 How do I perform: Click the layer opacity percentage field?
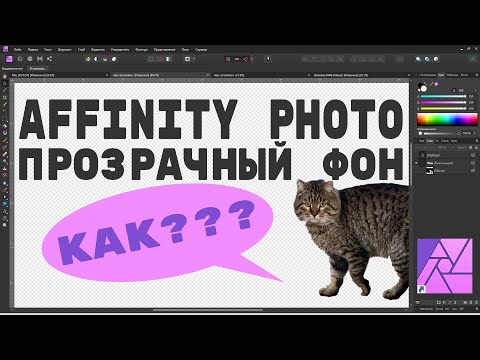[441, 147]
